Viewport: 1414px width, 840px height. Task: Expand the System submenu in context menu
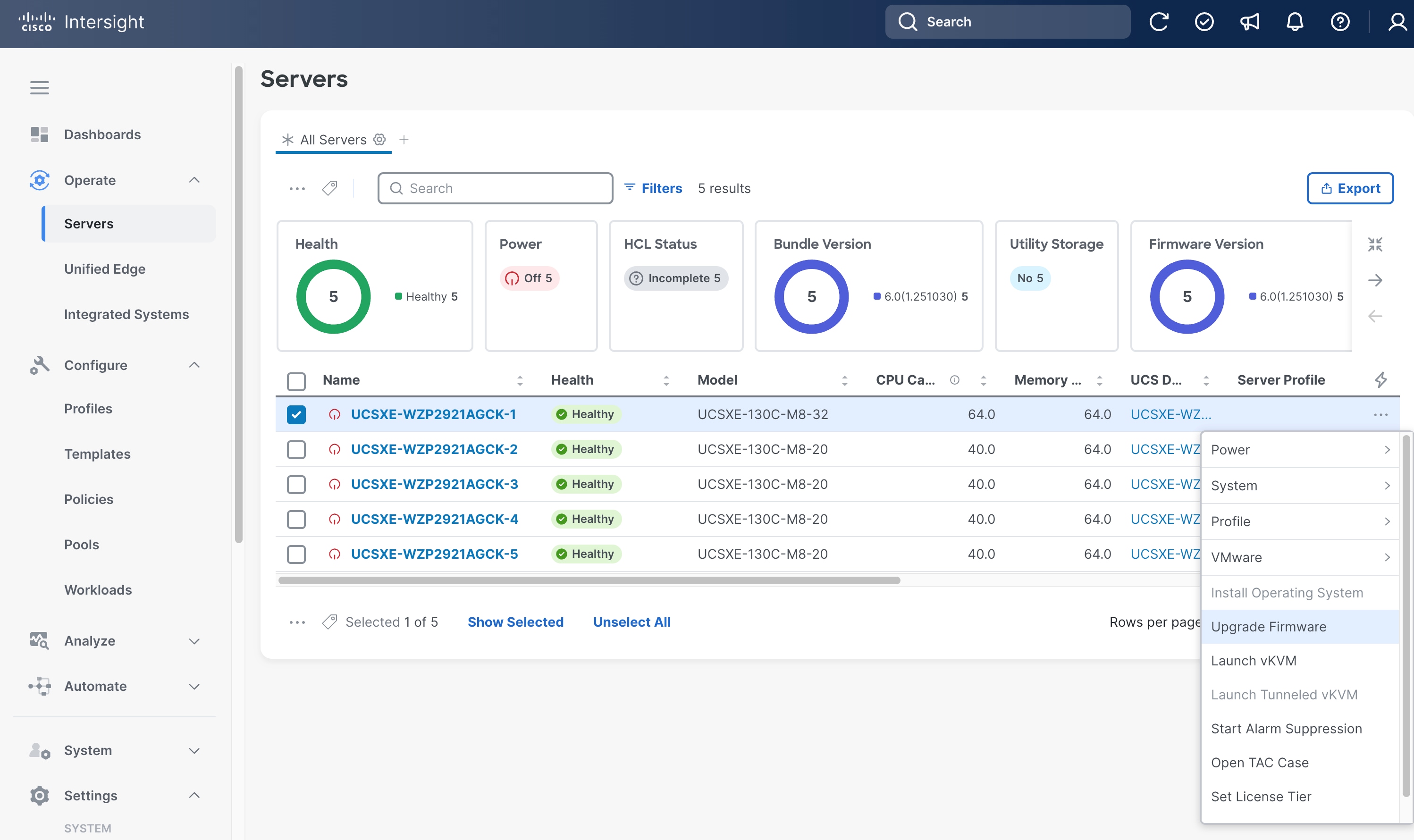(1300, 486)
